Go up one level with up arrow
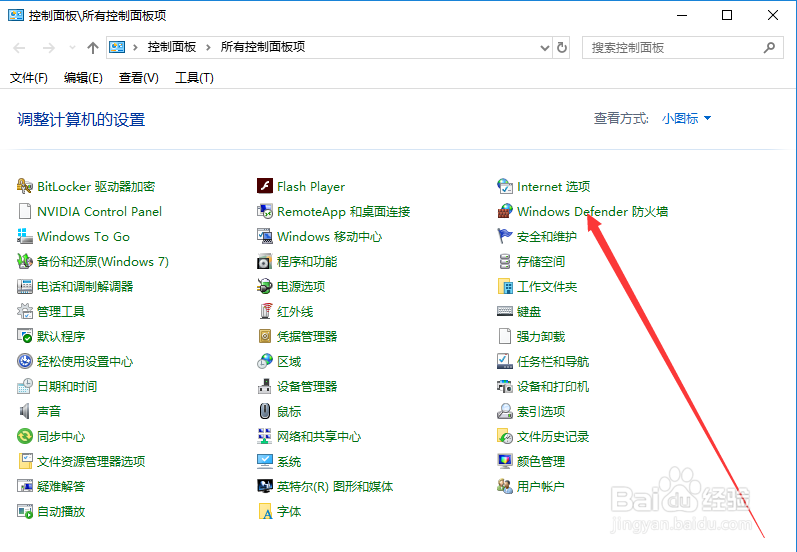 pyautogui.click(x=93, y=48)
